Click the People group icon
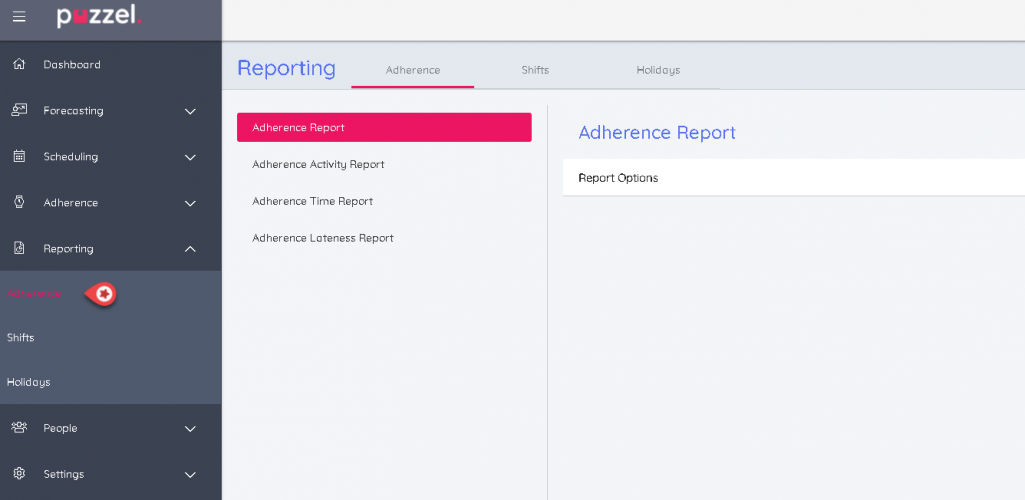Viewport: 1025px width, 500px height. click(19, 428)
